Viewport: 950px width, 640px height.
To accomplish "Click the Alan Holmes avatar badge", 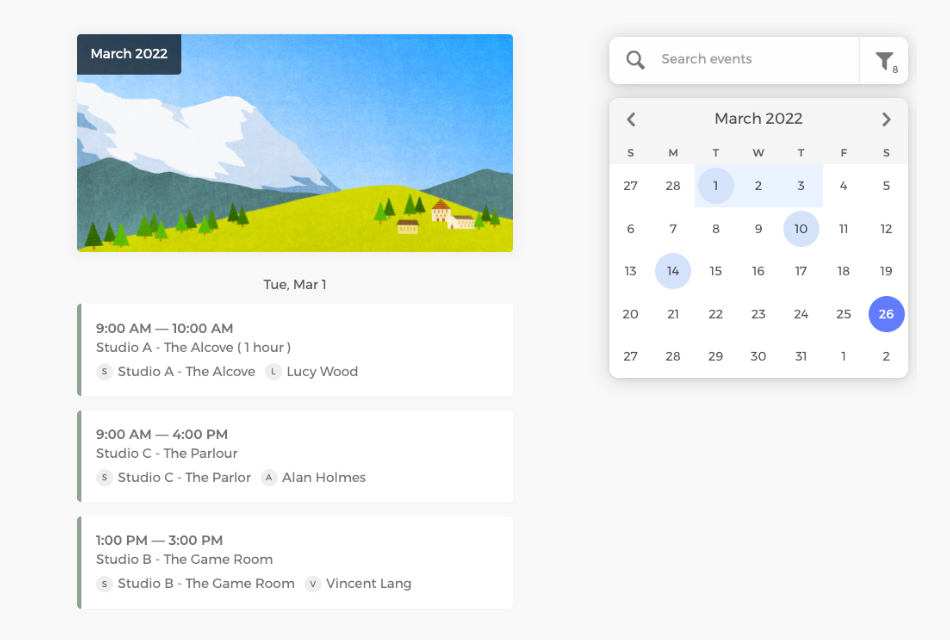I will coord(269,478).
